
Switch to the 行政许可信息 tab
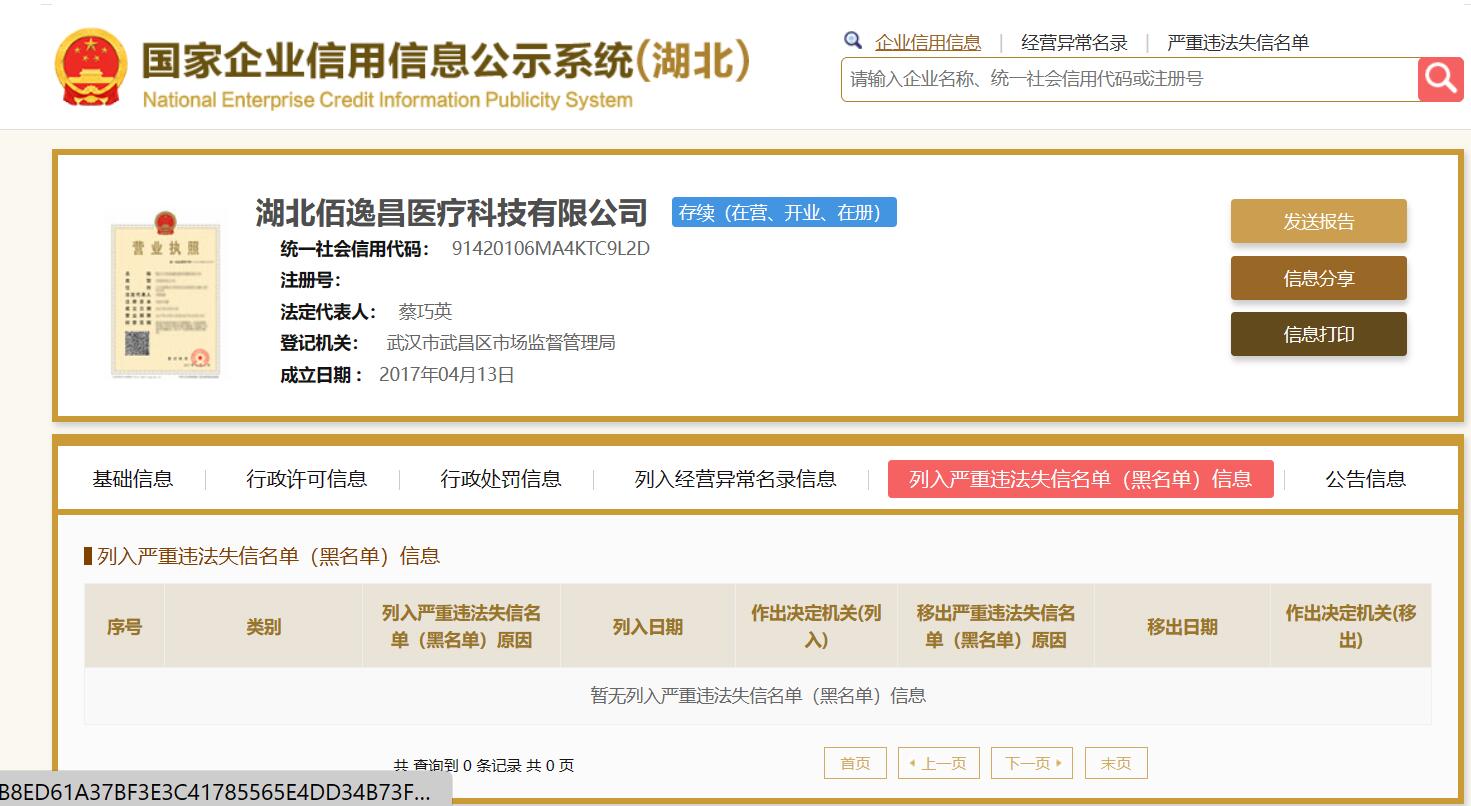pyautogui.click(x=307, y=479)
